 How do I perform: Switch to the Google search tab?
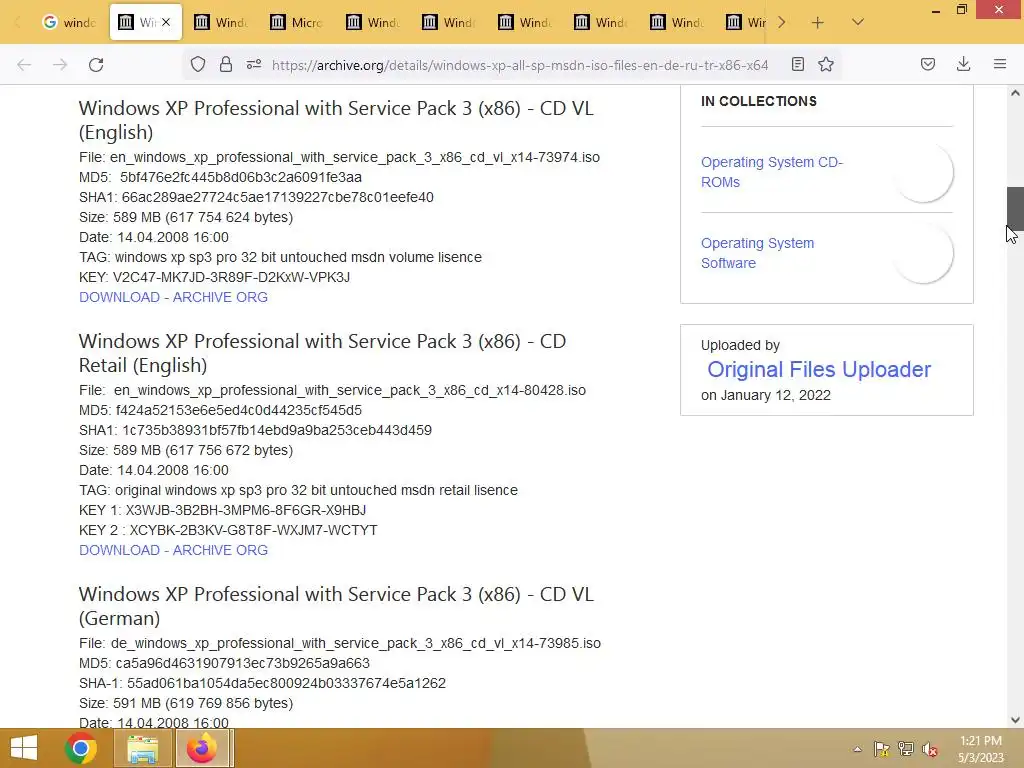point(69,22)
